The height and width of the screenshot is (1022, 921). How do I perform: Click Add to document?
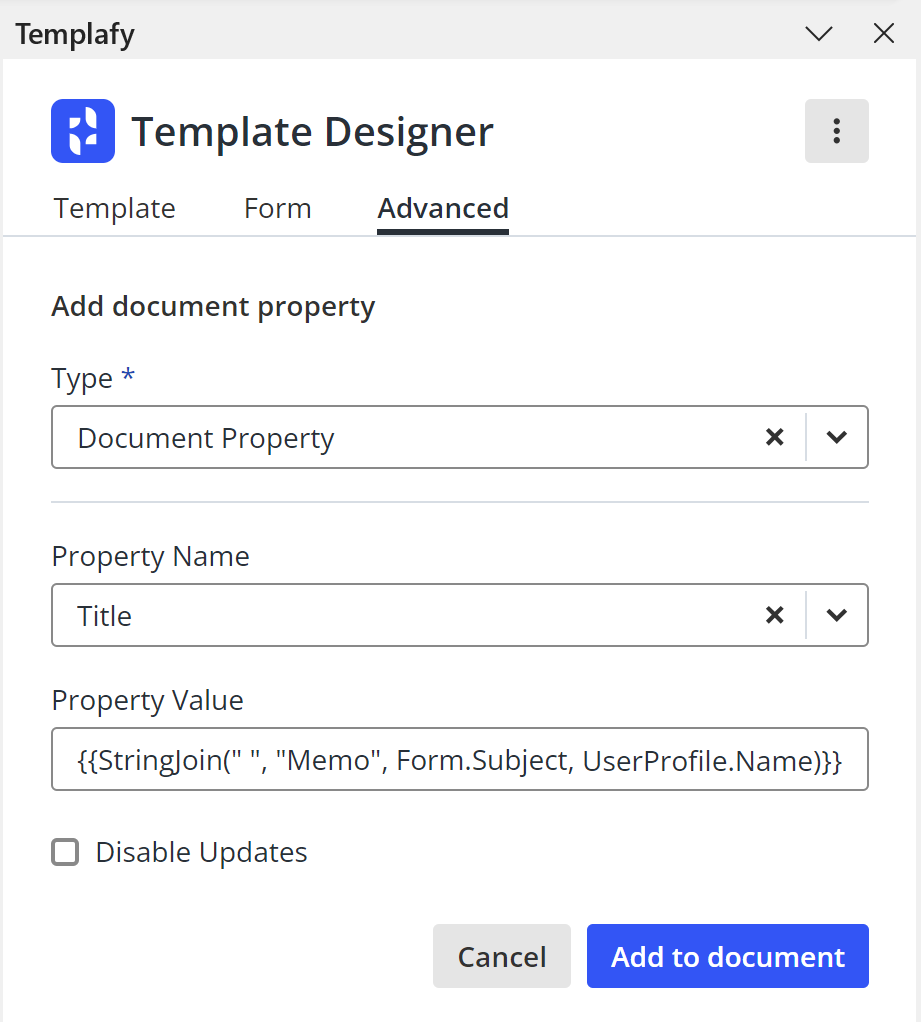point(727,956)
